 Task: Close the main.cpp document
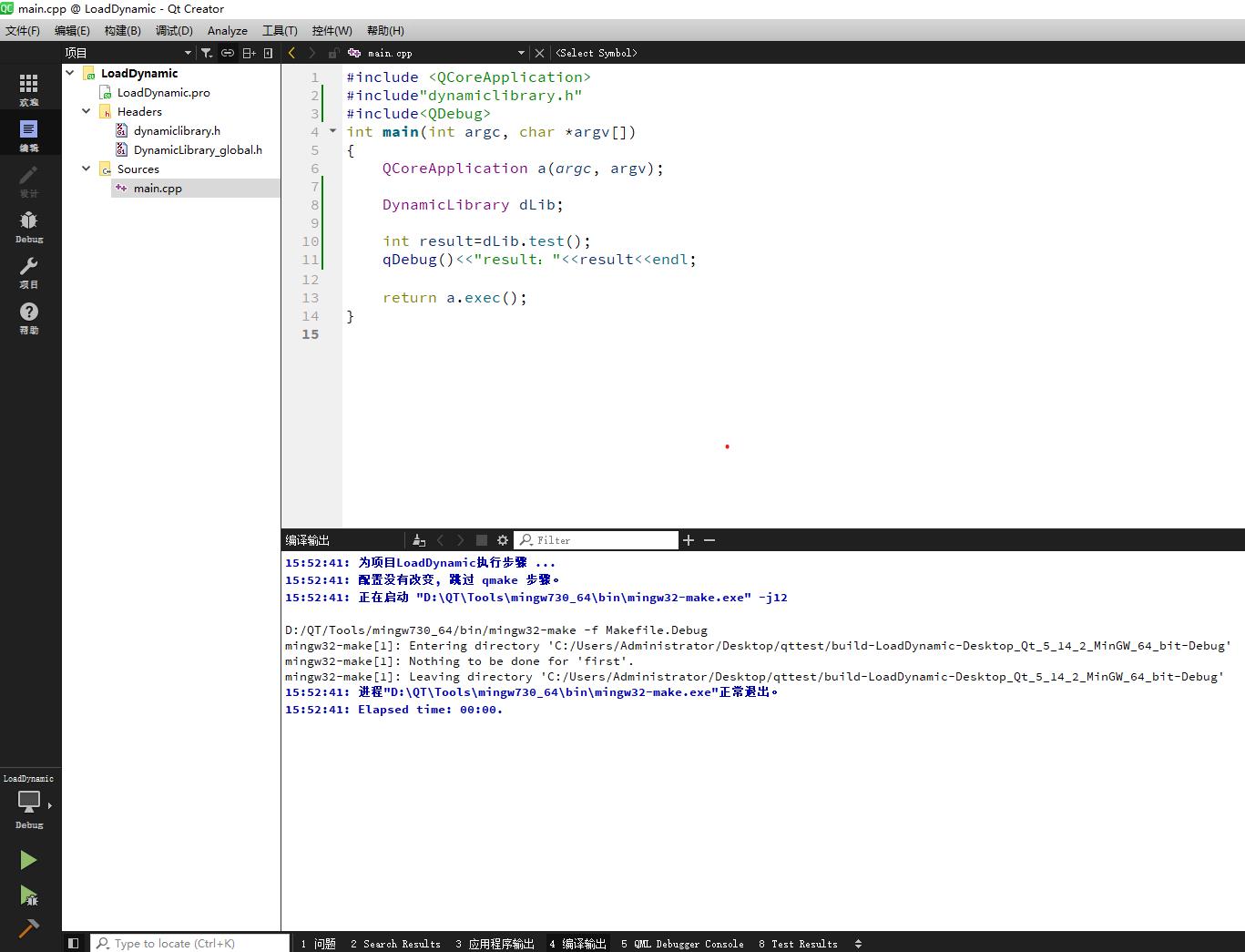pos(539,53)
